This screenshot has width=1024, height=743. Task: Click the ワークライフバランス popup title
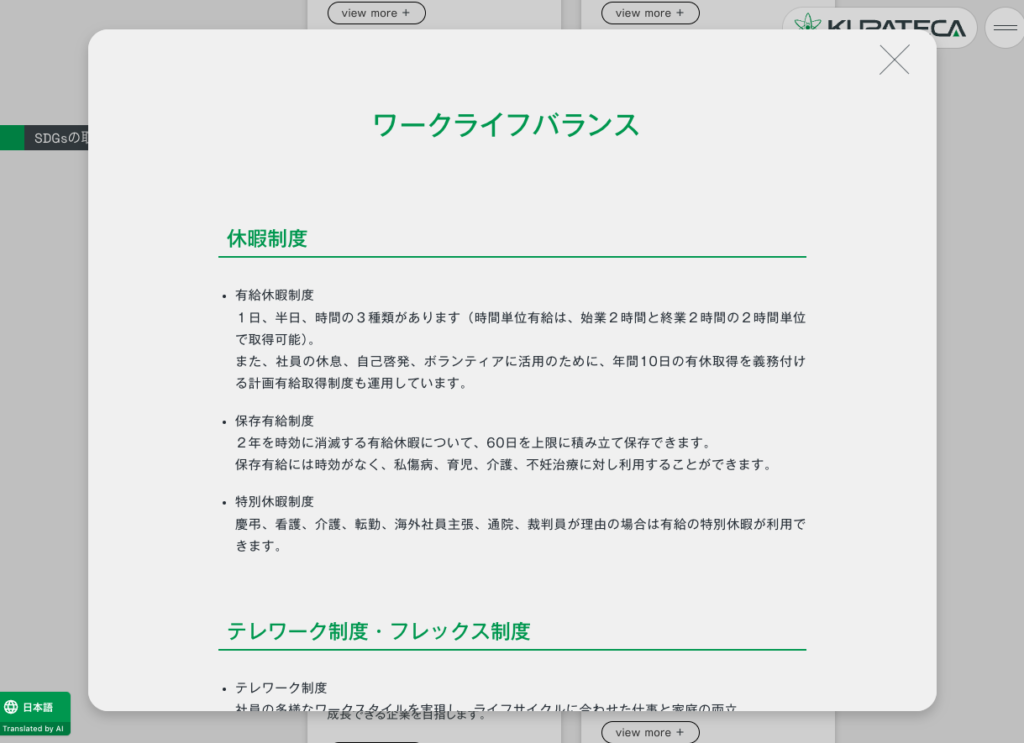click(505, 125)
